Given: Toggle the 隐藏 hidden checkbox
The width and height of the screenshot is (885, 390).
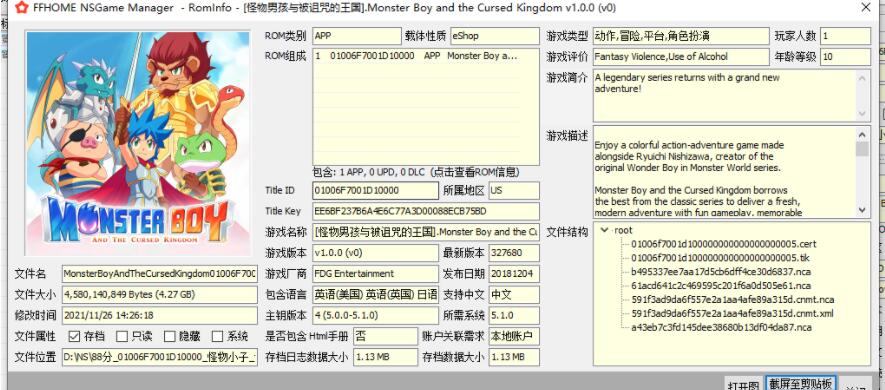Looking at the screenshot, I should [x=170, y=336].
